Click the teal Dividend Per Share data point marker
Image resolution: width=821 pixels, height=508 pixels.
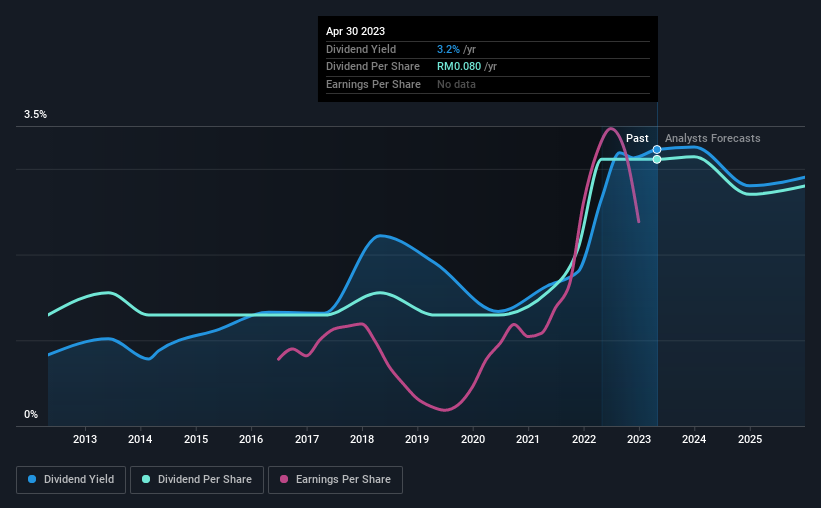[657, 159]
